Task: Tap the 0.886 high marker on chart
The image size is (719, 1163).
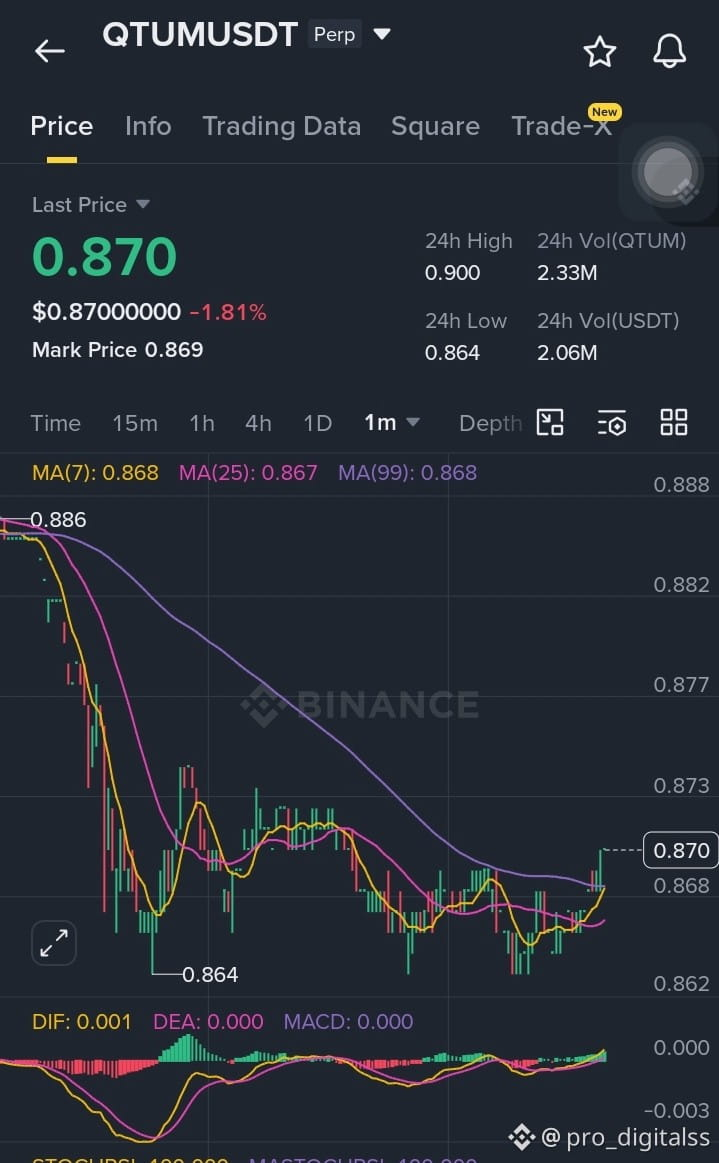Action: (58, 520)
